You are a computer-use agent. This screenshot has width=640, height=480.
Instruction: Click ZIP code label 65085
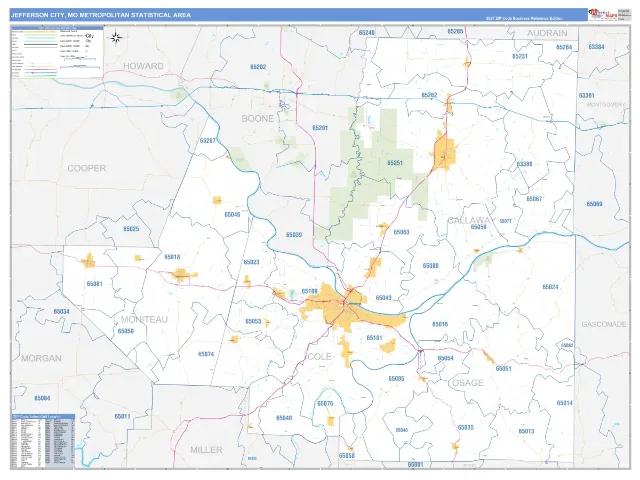point(396,379)
